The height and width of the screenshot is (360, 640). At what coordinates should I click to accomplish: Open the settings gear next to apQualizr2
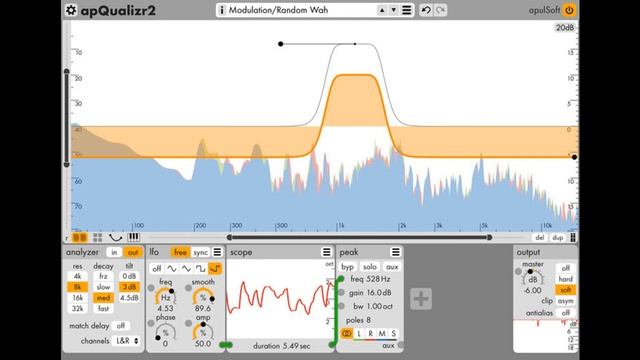pos(71,10)
